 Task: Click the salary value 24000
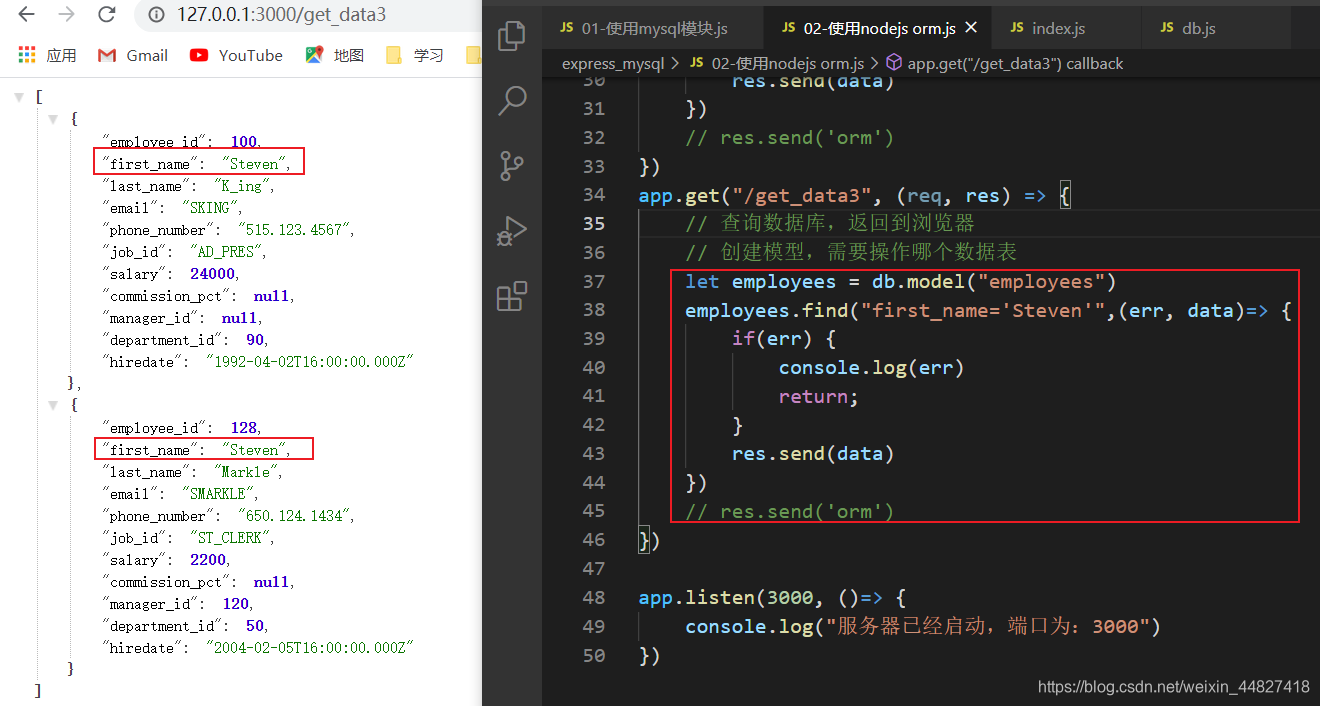tap(213, 274)
